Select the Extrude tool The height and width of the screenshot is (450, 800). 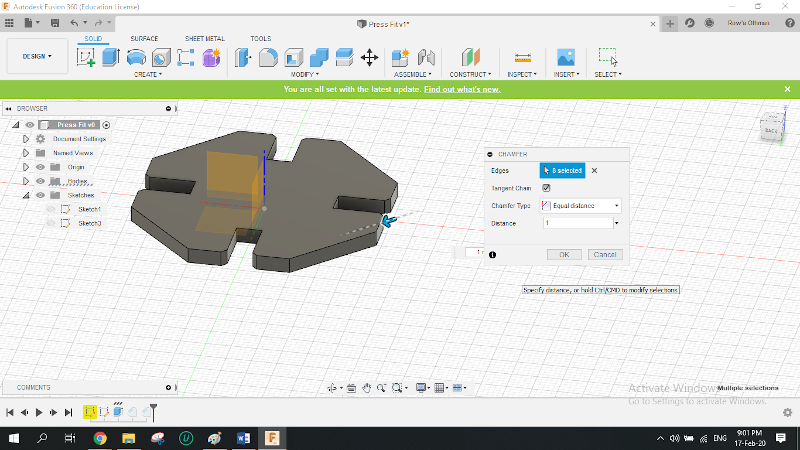(x=111, y=57)
